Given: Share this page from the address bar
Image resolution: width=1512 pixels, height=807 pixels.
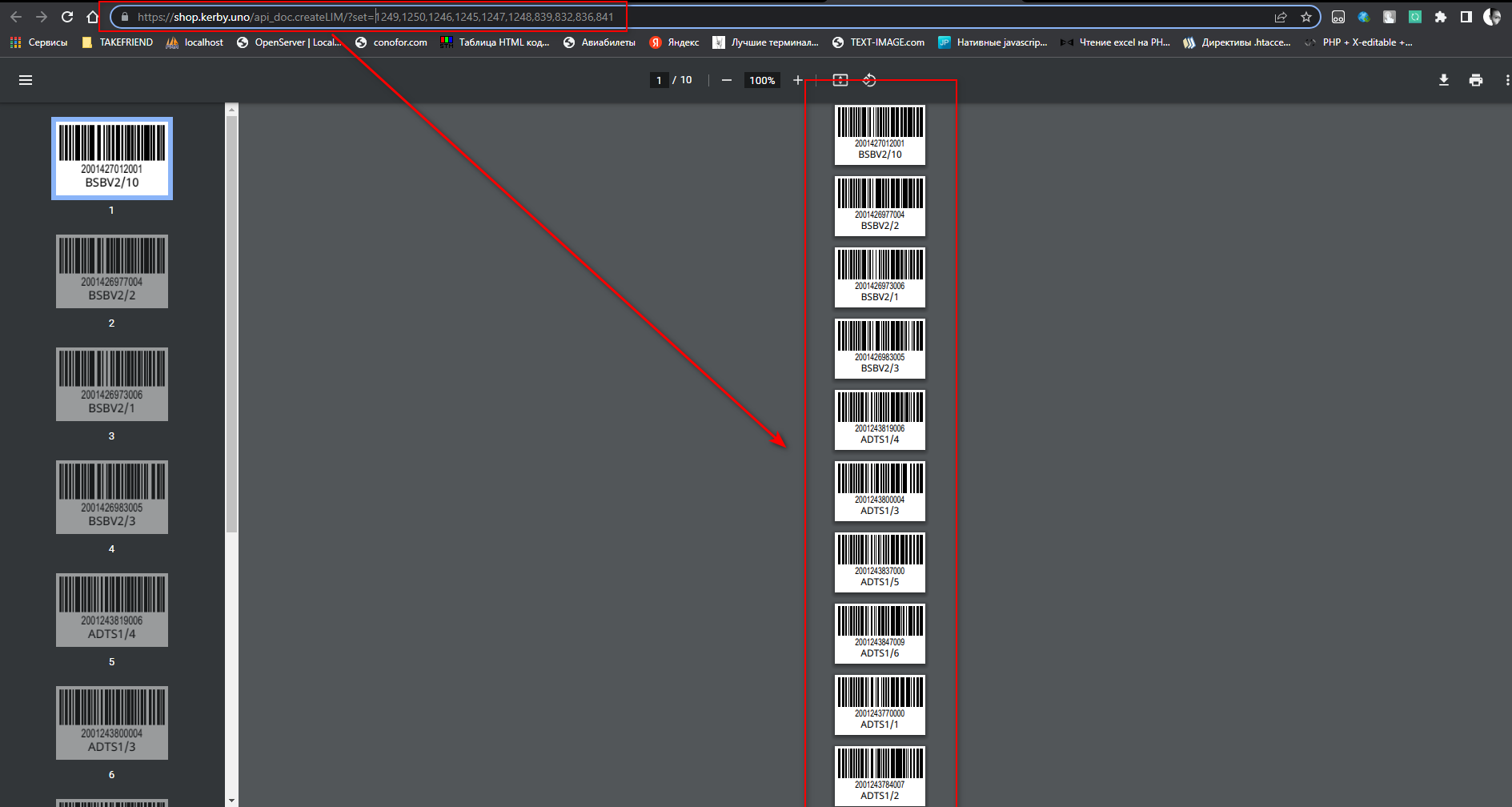Looking at the screenshot, I should 1281,17.
